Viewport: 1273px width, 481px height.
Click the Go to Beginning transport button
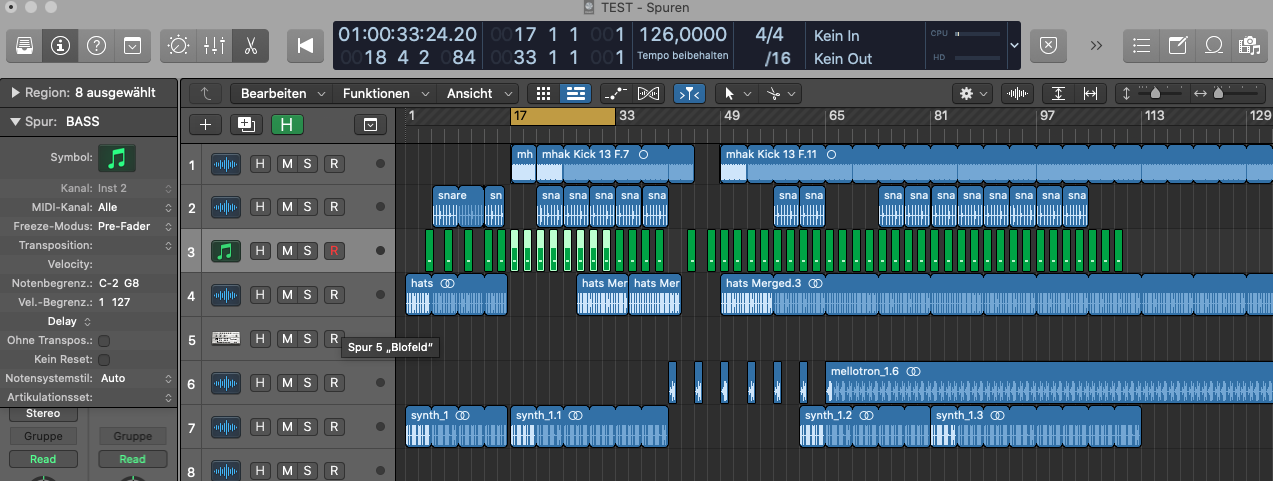tap(304, 46)
